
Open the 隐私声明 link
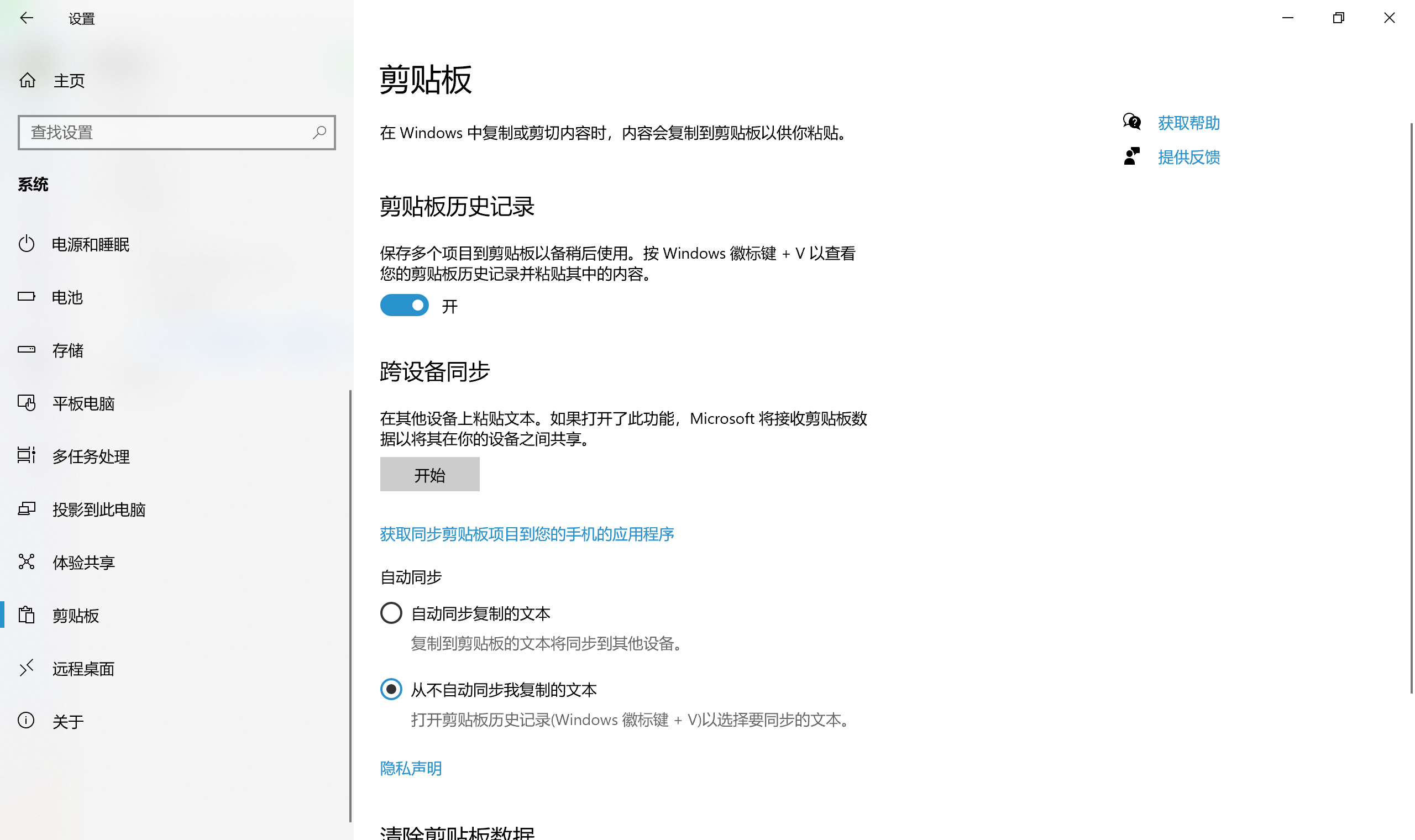click(411, 769)
